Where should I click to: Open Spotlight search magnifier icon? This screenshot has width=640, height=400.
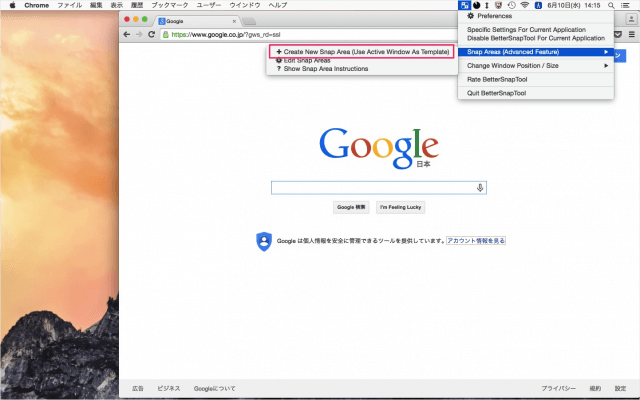coord(609,5)
